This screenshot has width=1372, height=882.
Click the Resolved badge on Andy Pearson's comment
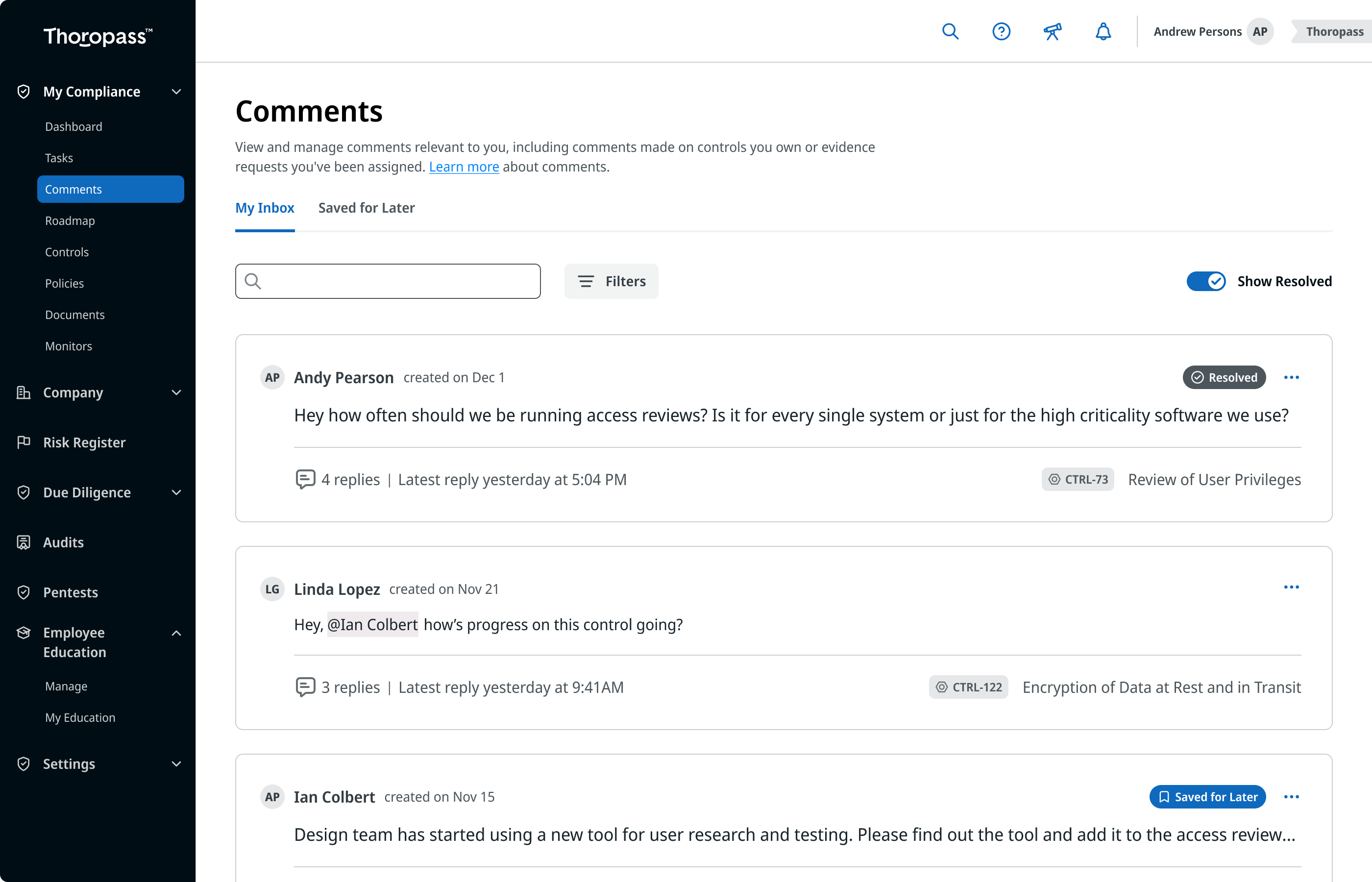tap(1224, 377)
